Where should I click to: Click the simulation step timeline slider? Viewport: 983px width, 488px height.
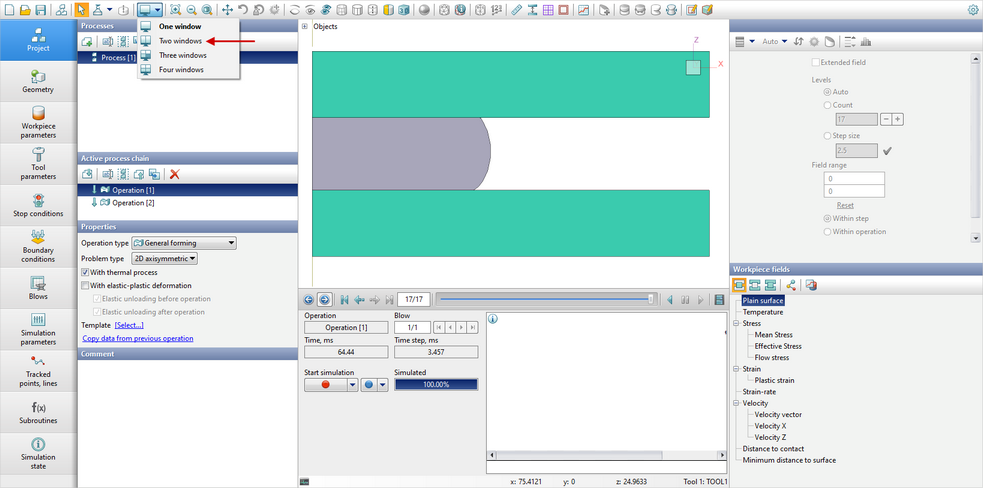(x=545, y=299)
